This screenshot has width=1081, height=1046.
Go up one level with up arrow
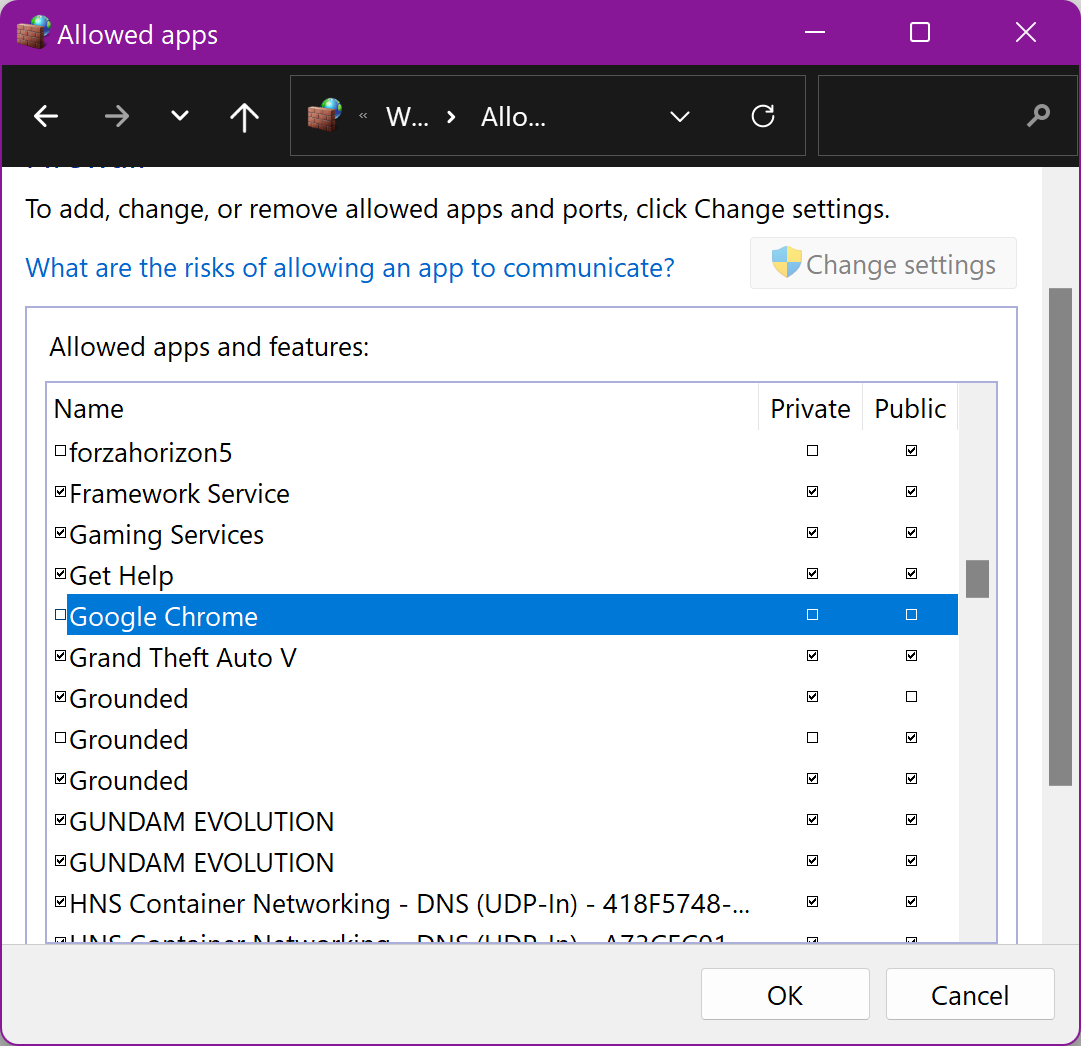pos(244,117)
